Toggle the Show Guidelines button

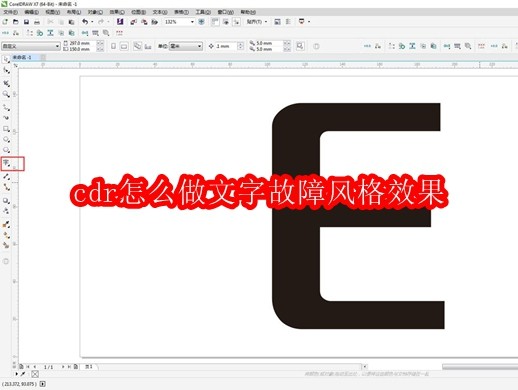[x=236, y=22]
